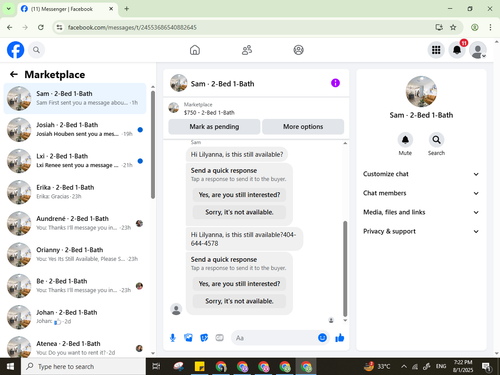This screenshot has width=500, height=375.
Task: Expand the Privacy & support section
Action: 421,231
